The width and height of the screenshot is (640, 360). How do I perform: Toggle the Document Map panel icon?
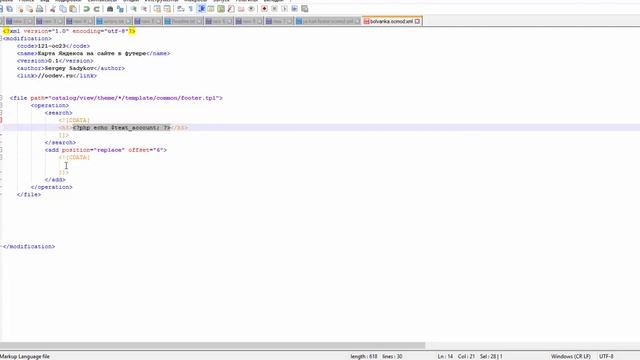click(221, 9)
